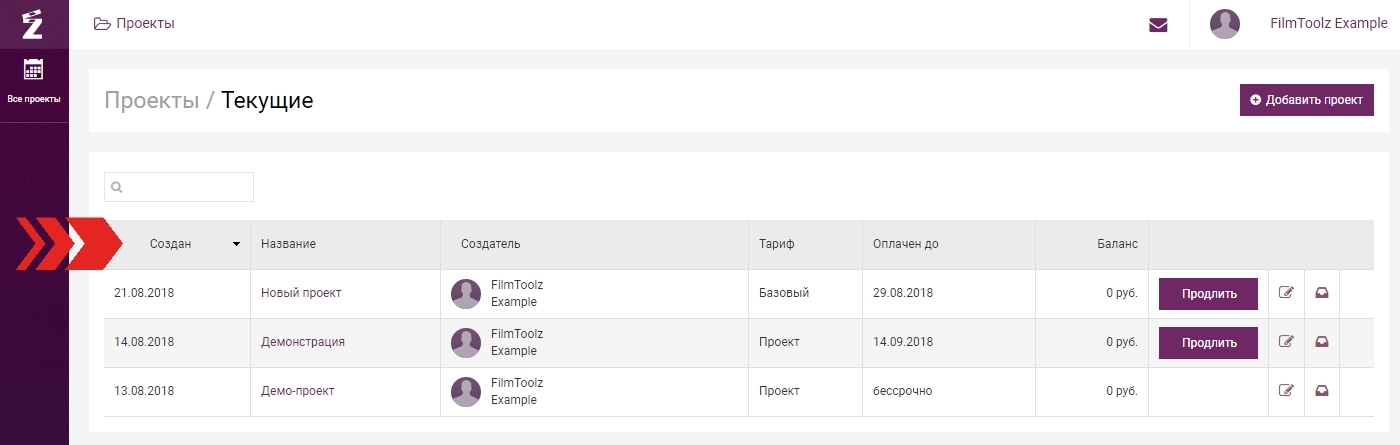1400x445 pixels.
Task: Click the Название column header
Action: pos(288,244)
